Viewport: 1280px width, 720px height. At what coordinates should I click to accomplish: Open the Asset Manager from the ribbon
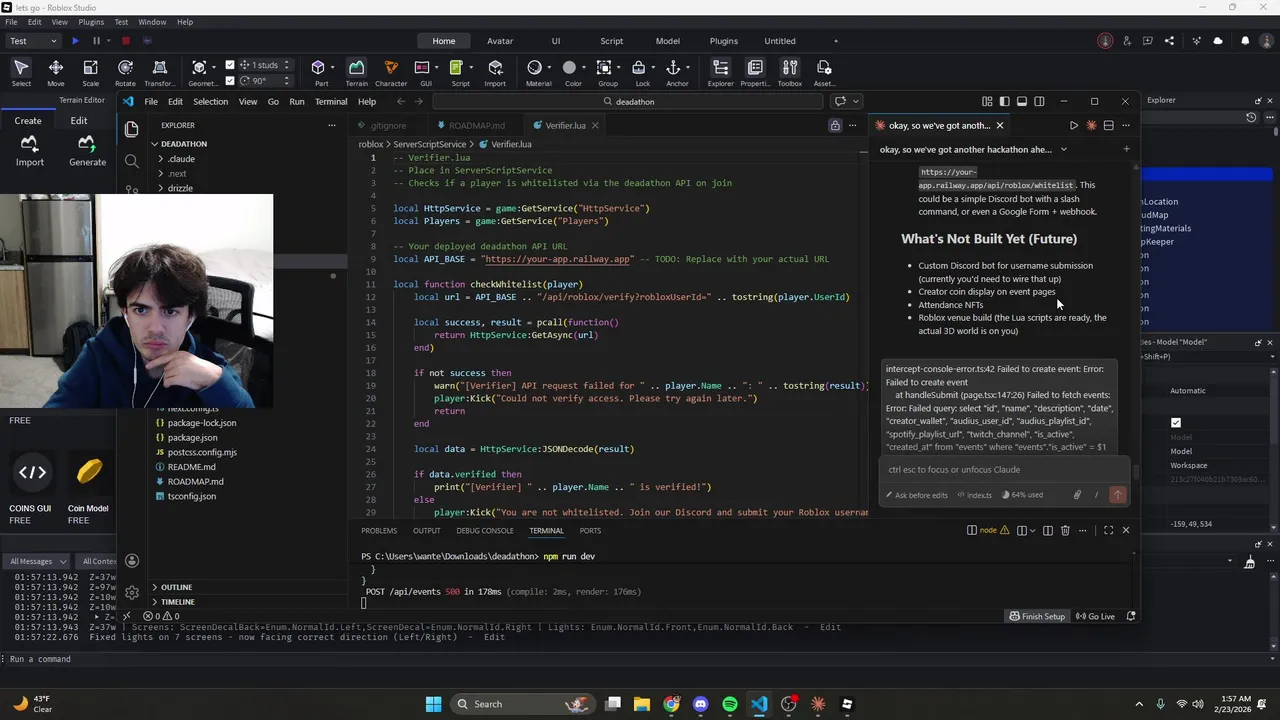pyautogui.click(x=824, y=73)
